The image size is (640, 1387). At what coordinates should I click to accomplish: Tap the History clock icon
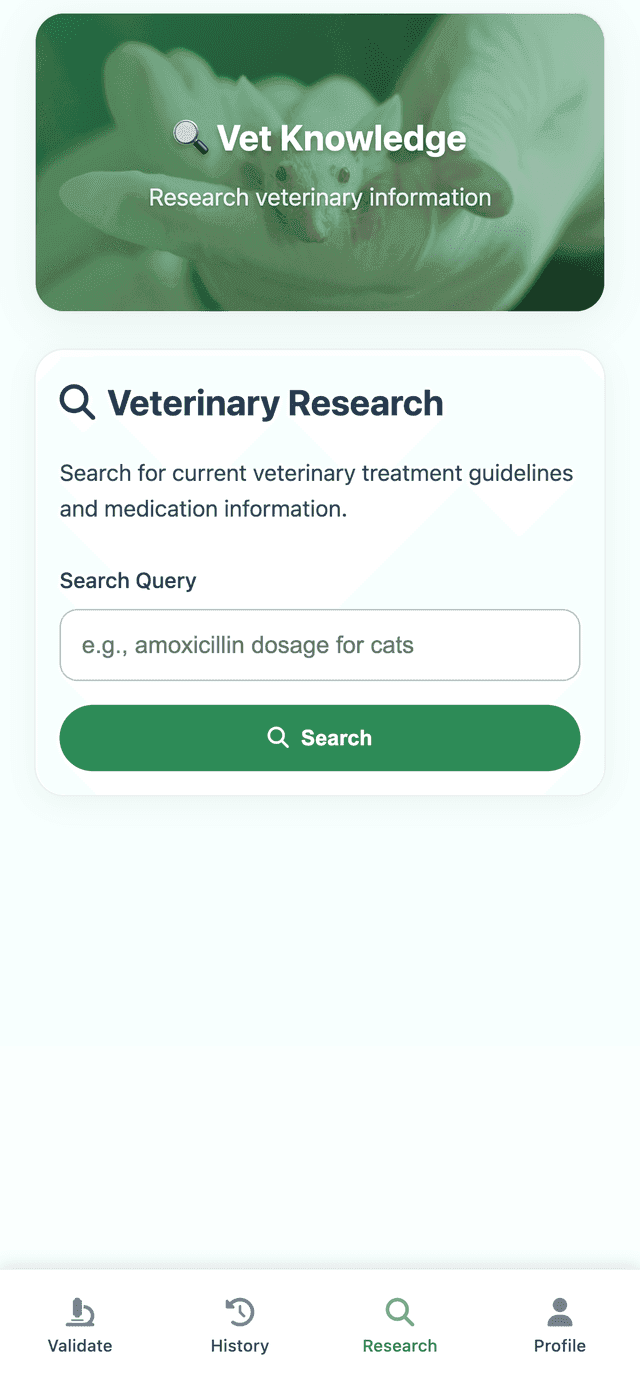pyautogui.click(x=240, y=1312)
